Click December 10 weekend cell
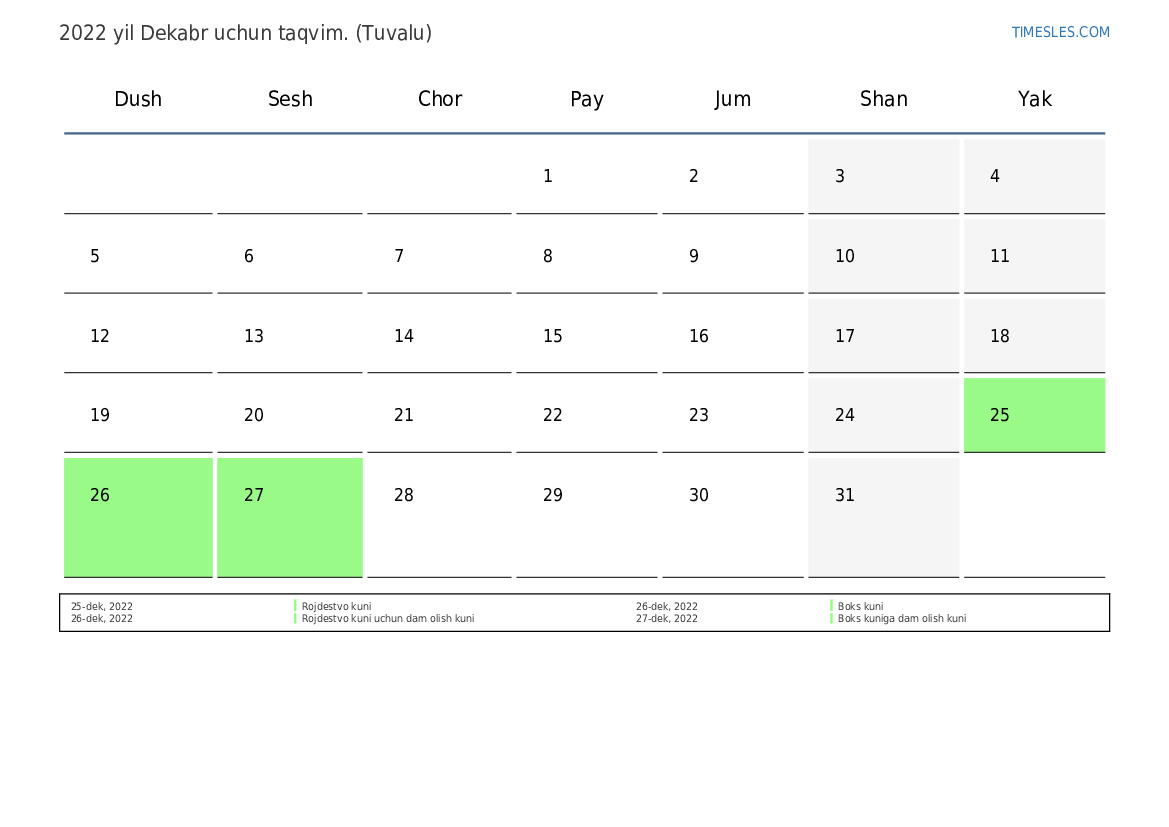Screen dimensions: 1169x827 (x=883, y=256)
